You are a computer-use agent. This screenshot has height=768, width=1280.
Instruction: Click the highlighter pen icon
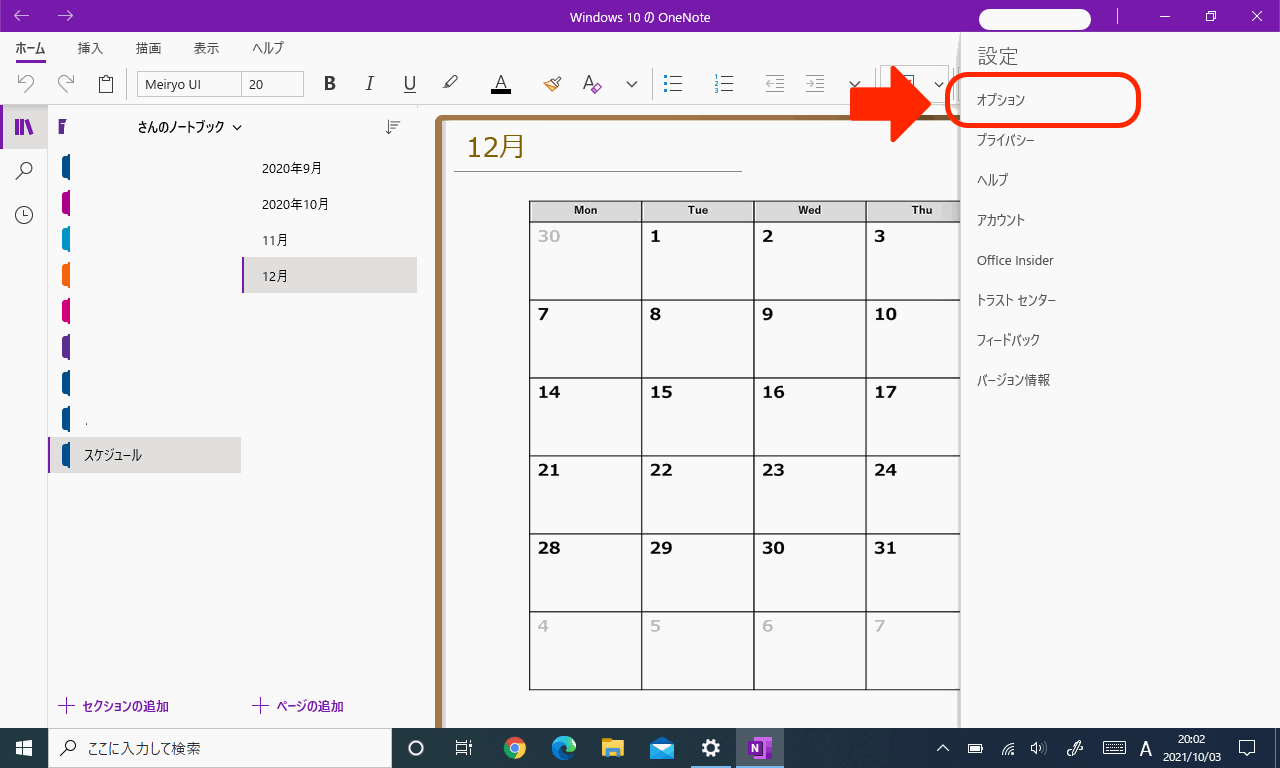(450, 84)
